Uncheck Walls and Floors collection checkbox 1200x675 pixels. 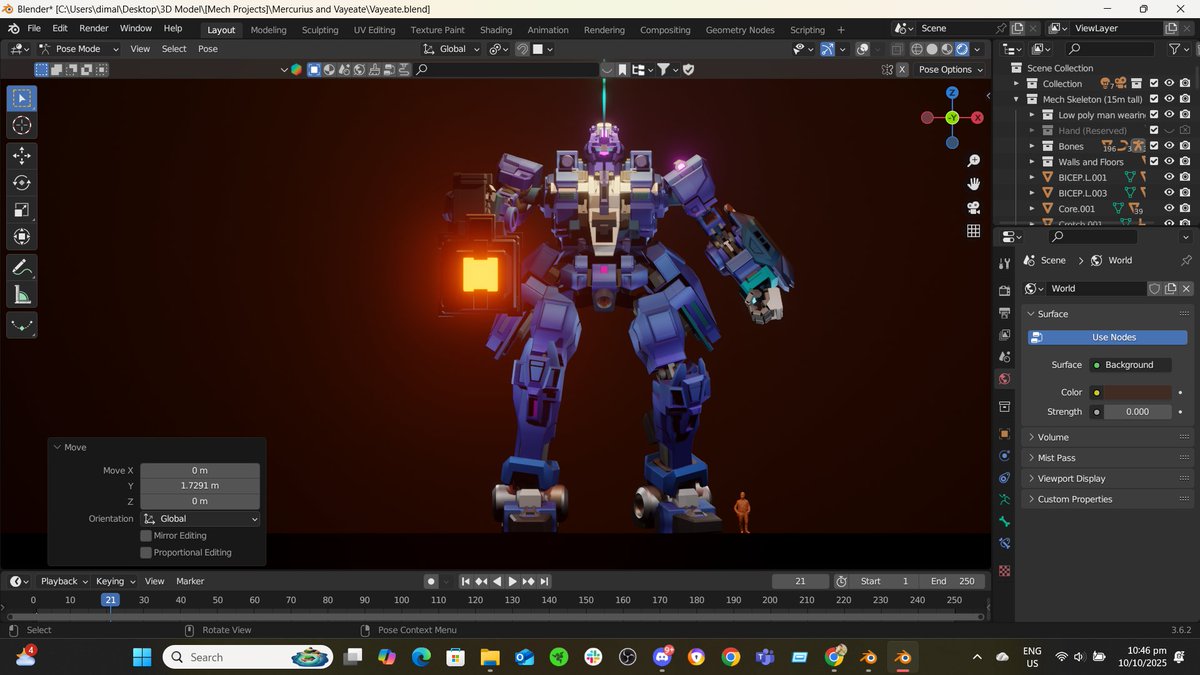coord(1154,162)
